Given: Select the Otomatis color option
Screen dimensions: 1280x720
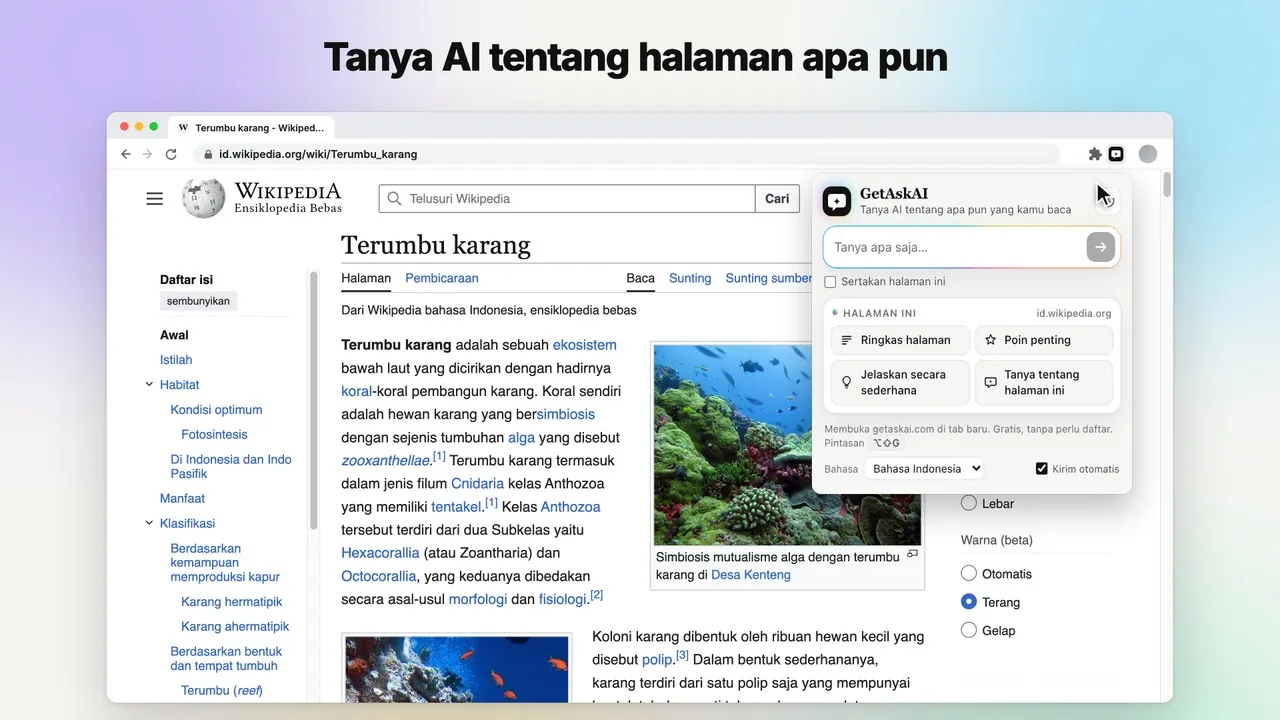Looking at the screenshot, I should click(968, 573).
